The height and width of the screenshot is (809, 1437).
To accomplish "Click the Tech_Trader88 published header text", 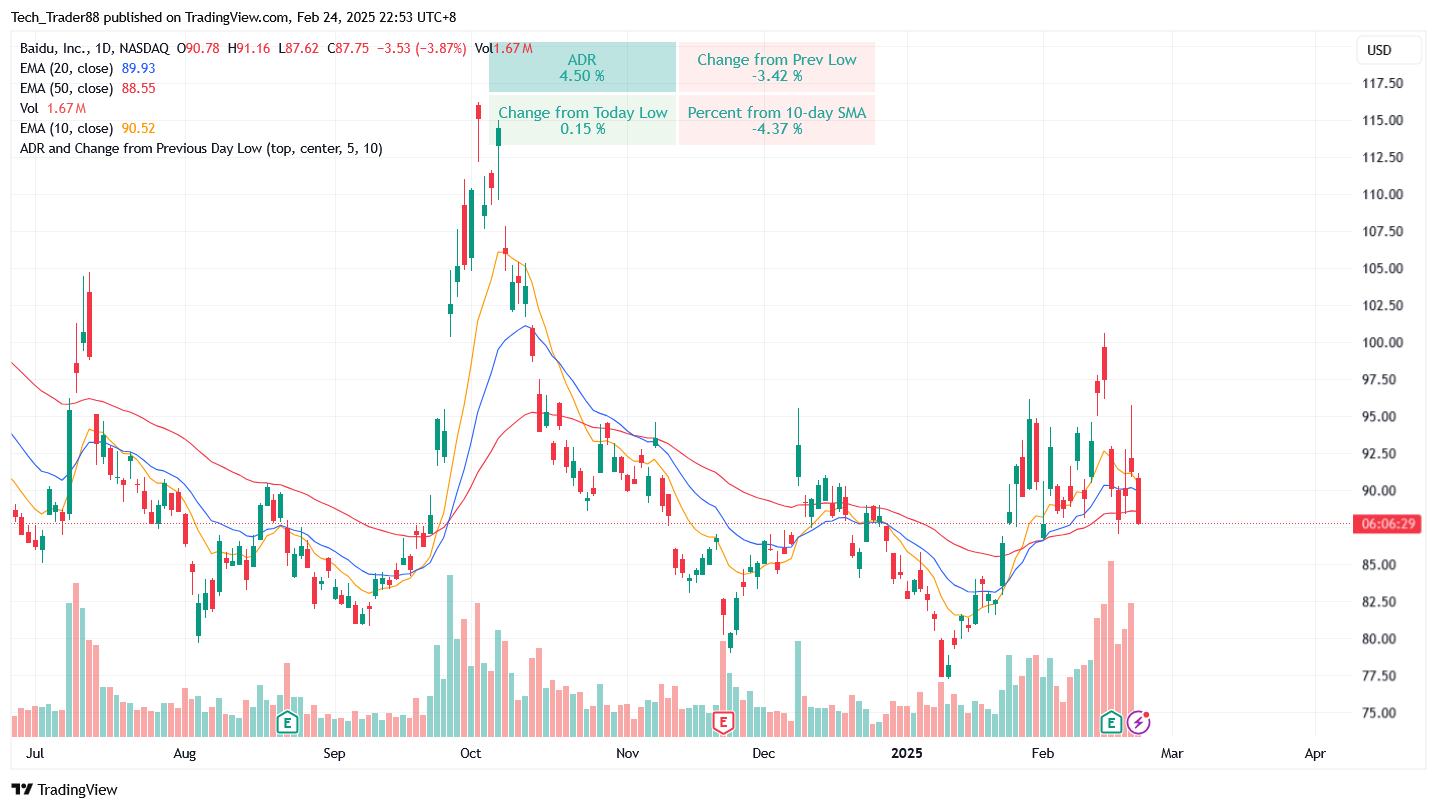I will point(233,17).
